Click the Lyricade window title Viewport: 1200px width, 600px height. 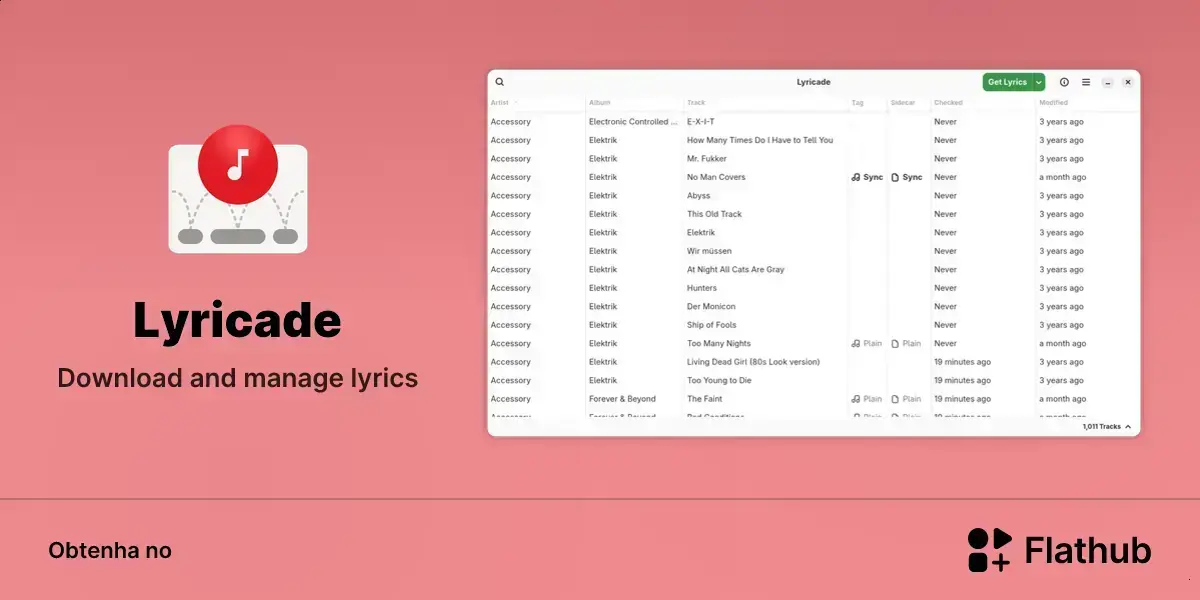point(813,82)
